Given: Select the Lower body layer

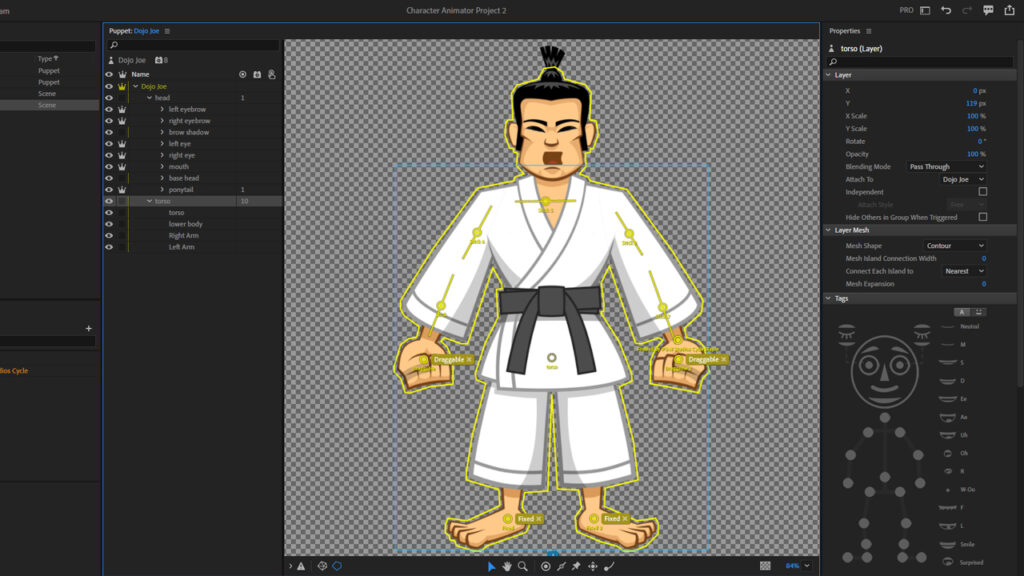Looking at the screenshot, I should [x=185, y=224].
